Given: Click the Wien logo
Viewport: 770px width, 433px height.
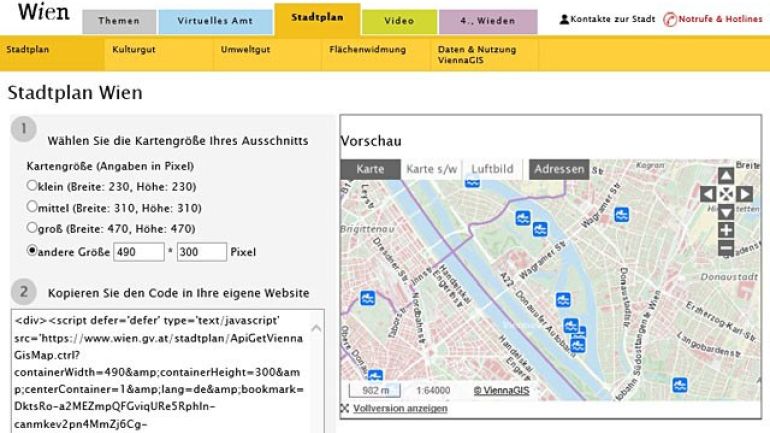Looking at the screenshot, I should point(43,12).
